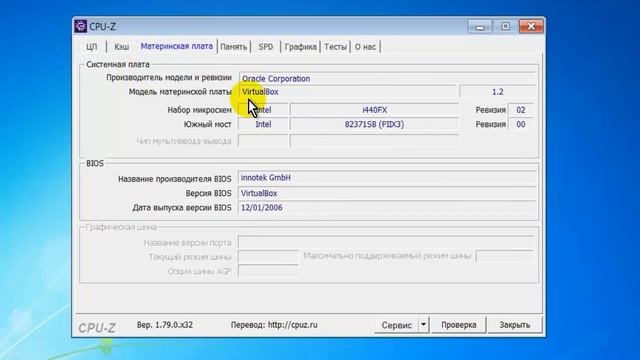The image size is (640, 360).
Task: Click the VirtualBox BIOS version field
Action: 387,193
